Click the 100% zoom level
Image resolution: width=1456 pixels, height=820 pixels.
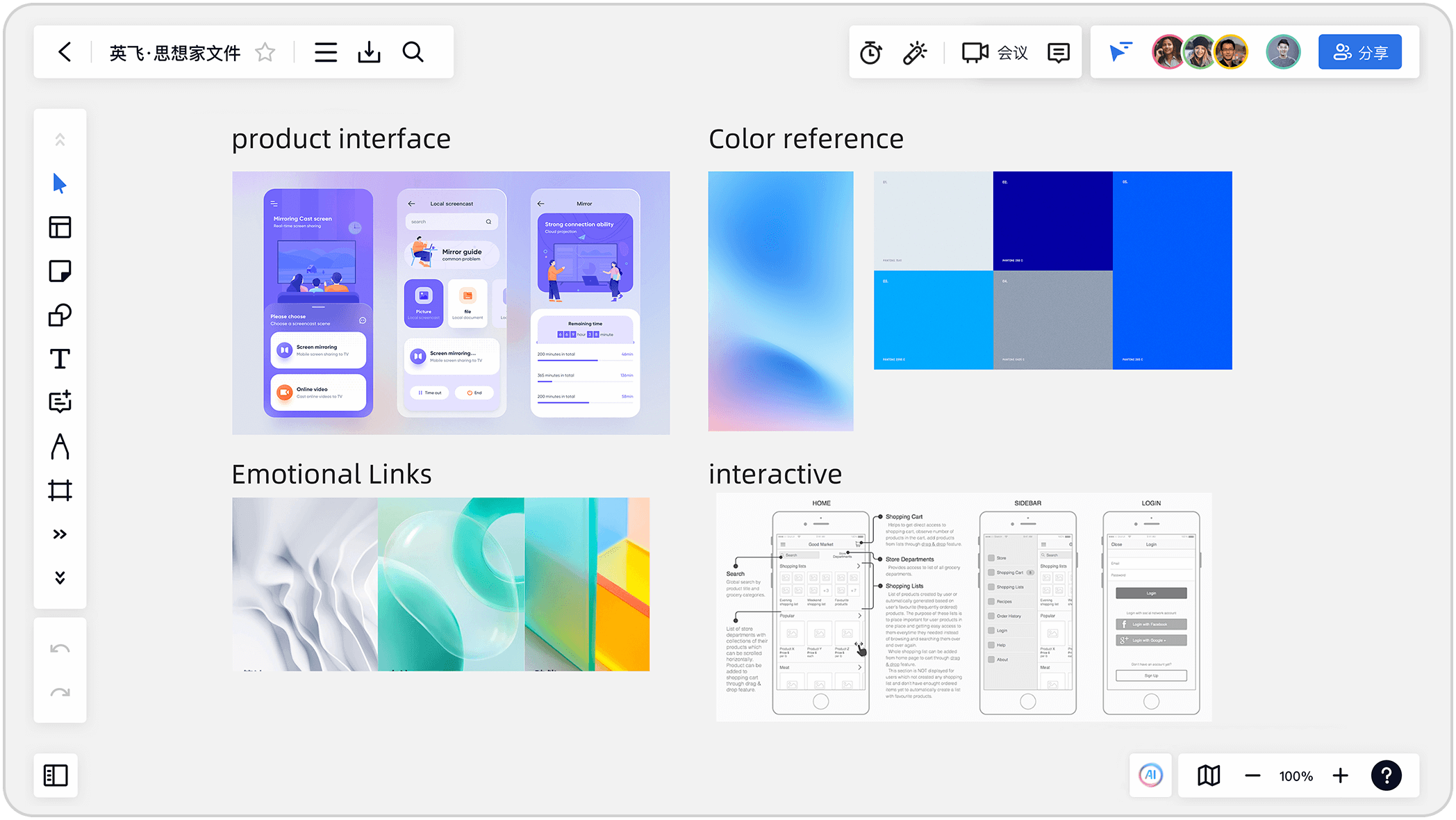pyautogui.click(x=1296, y=776)
